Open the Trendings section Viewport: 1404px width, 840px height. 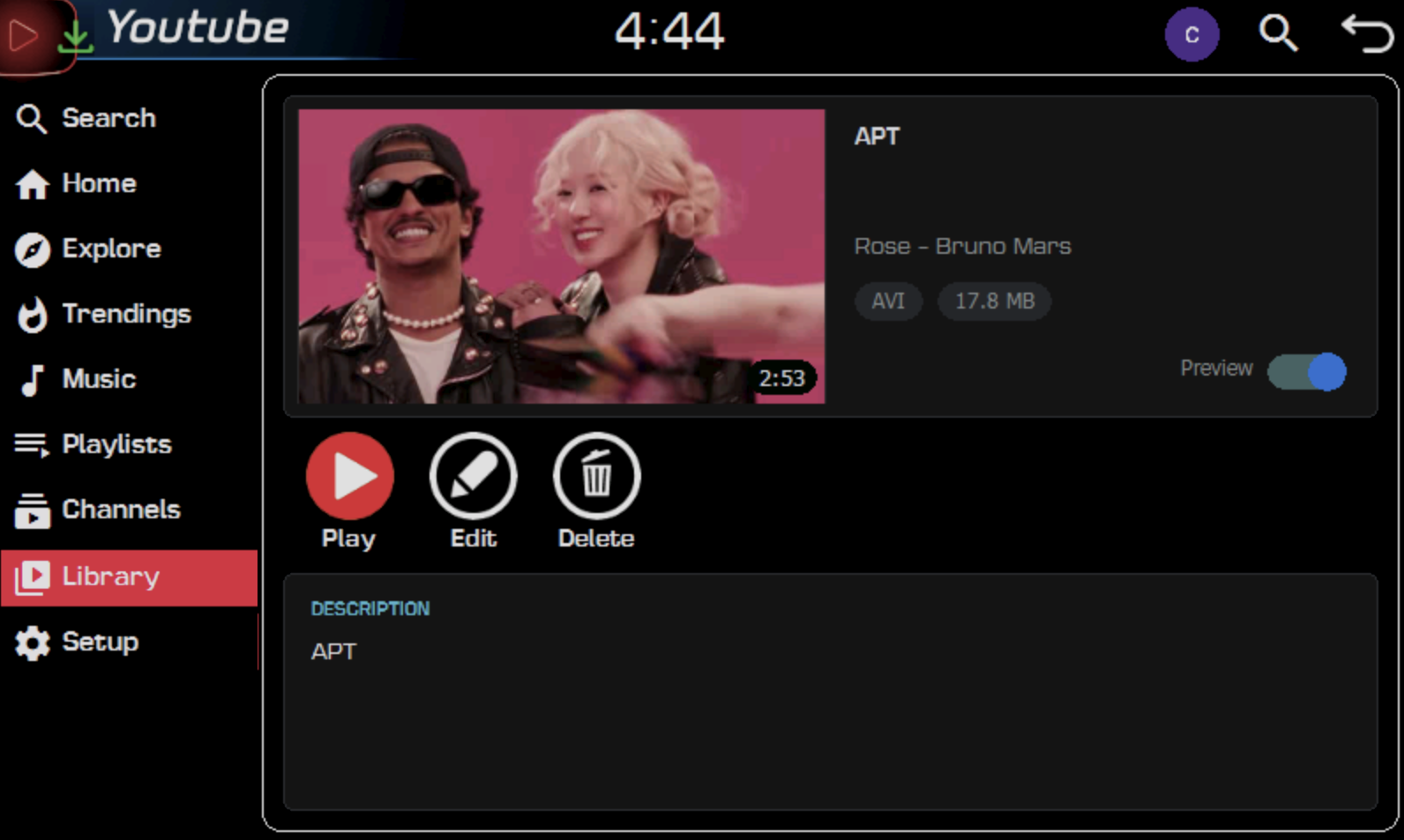[129, 315]
